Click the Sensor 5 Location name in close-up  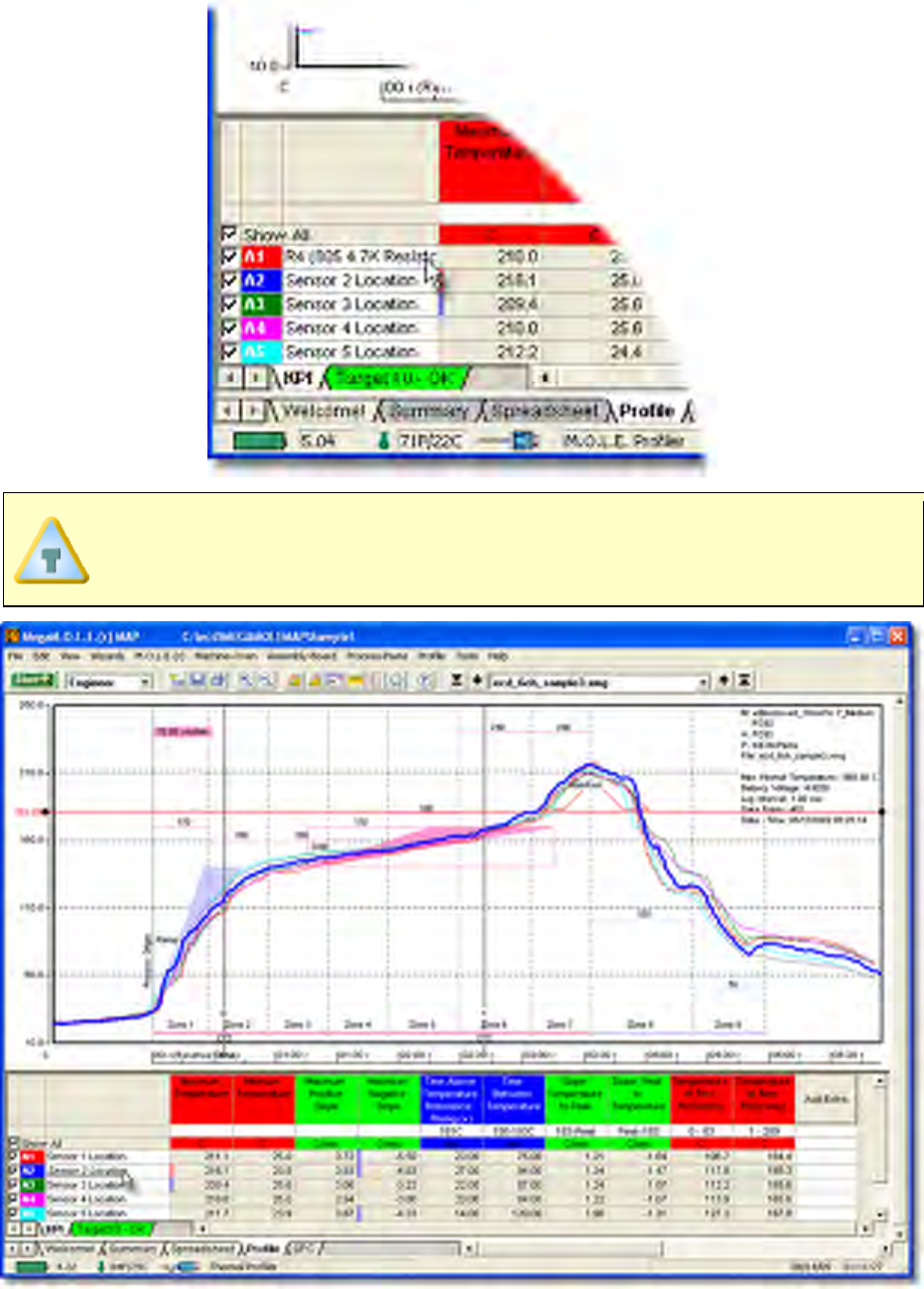(x=351, y=352)
